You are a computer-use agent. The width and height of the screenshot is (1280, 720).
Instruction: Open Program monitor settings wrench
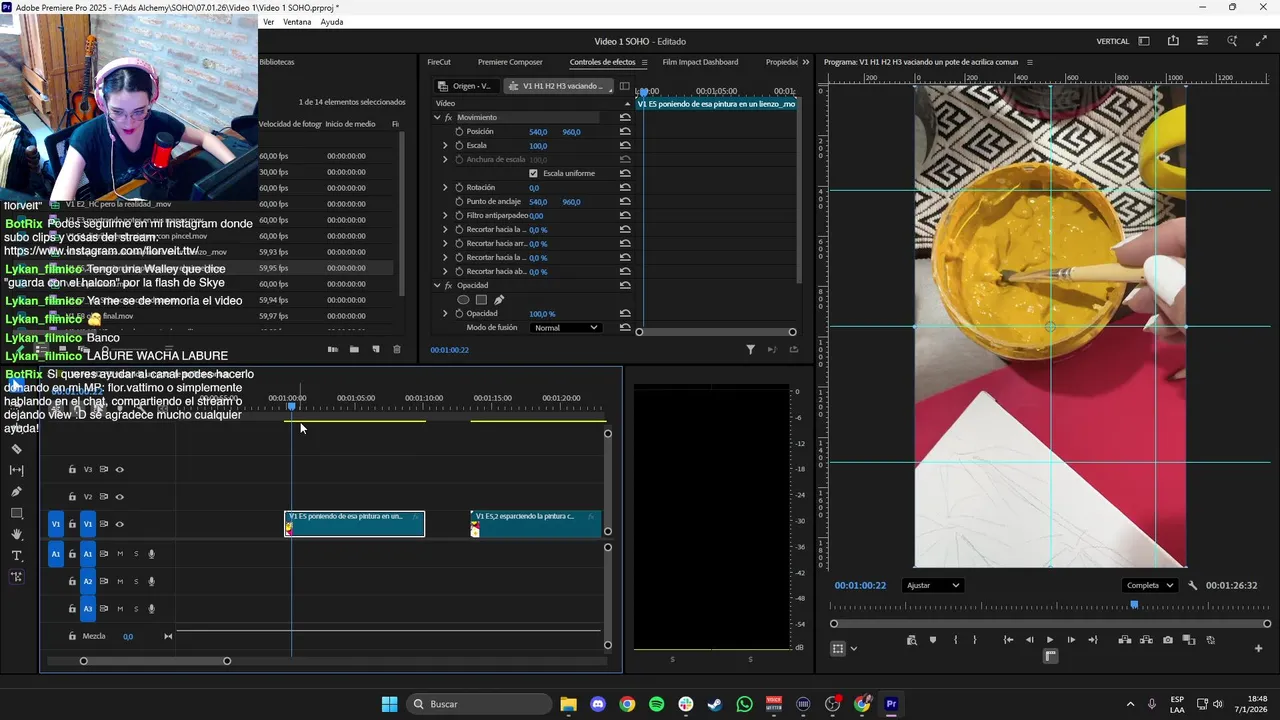point(1192,585)
